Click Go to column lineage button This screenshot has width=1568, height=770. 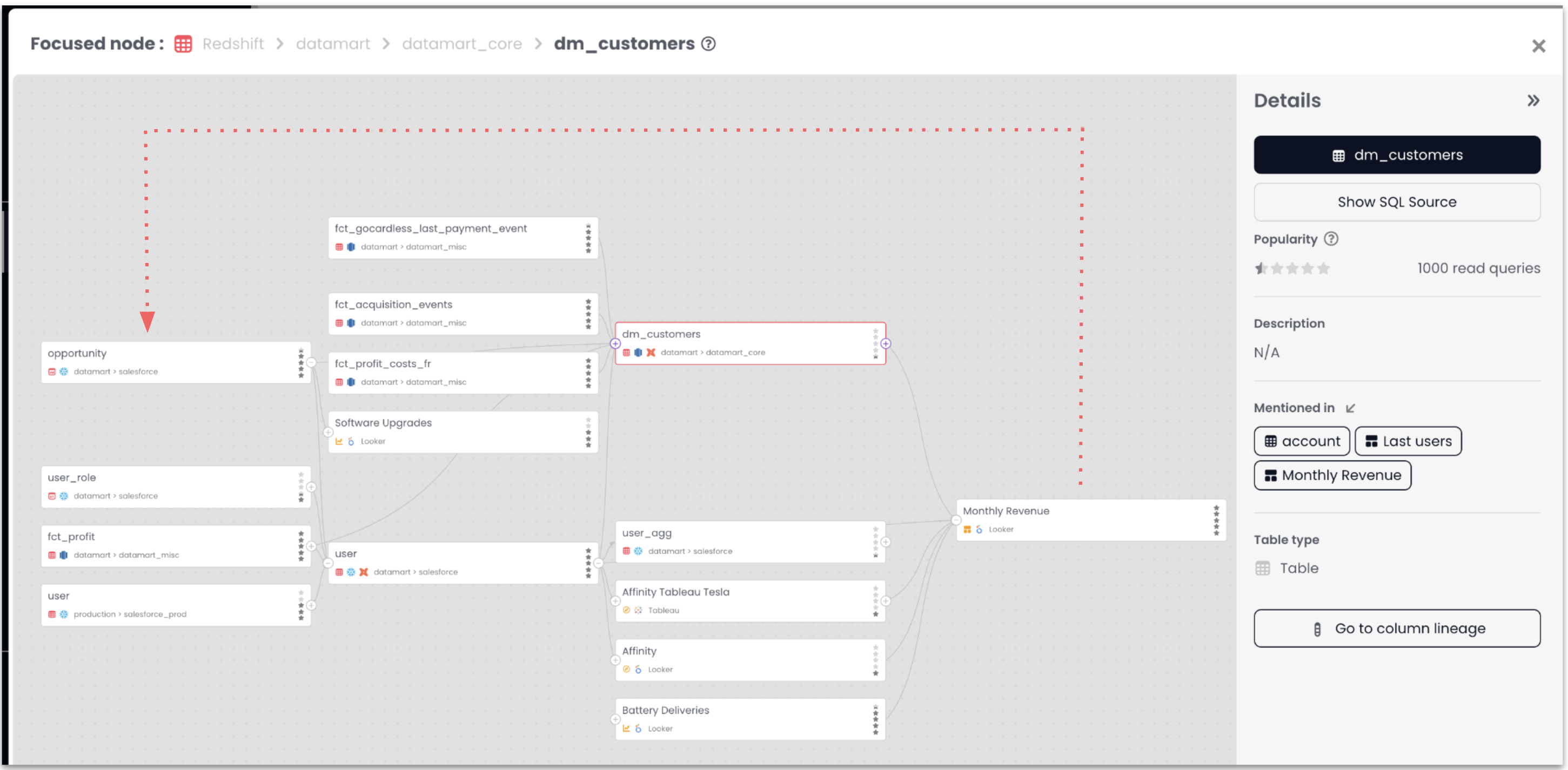[1396, 629]
